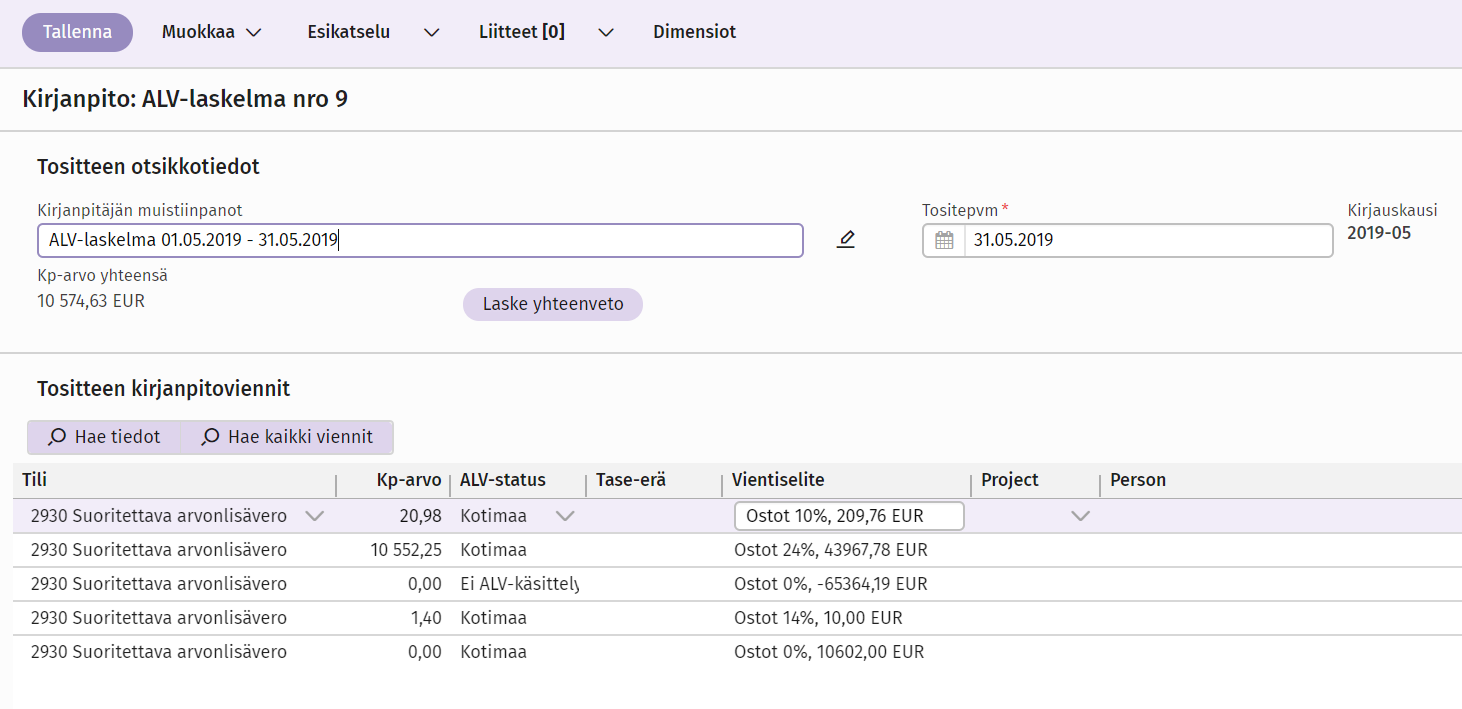
Task: Open the Tili account dropdown in first row
Action: (x=314, y=516)
